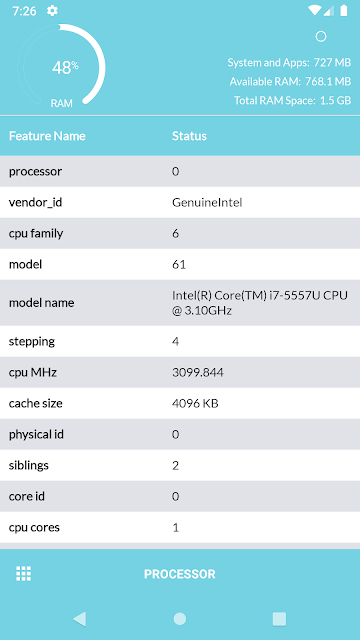This screenshot has height=640, width=360.
Task: Select the model name row
Action: click(x=180, y=303)
